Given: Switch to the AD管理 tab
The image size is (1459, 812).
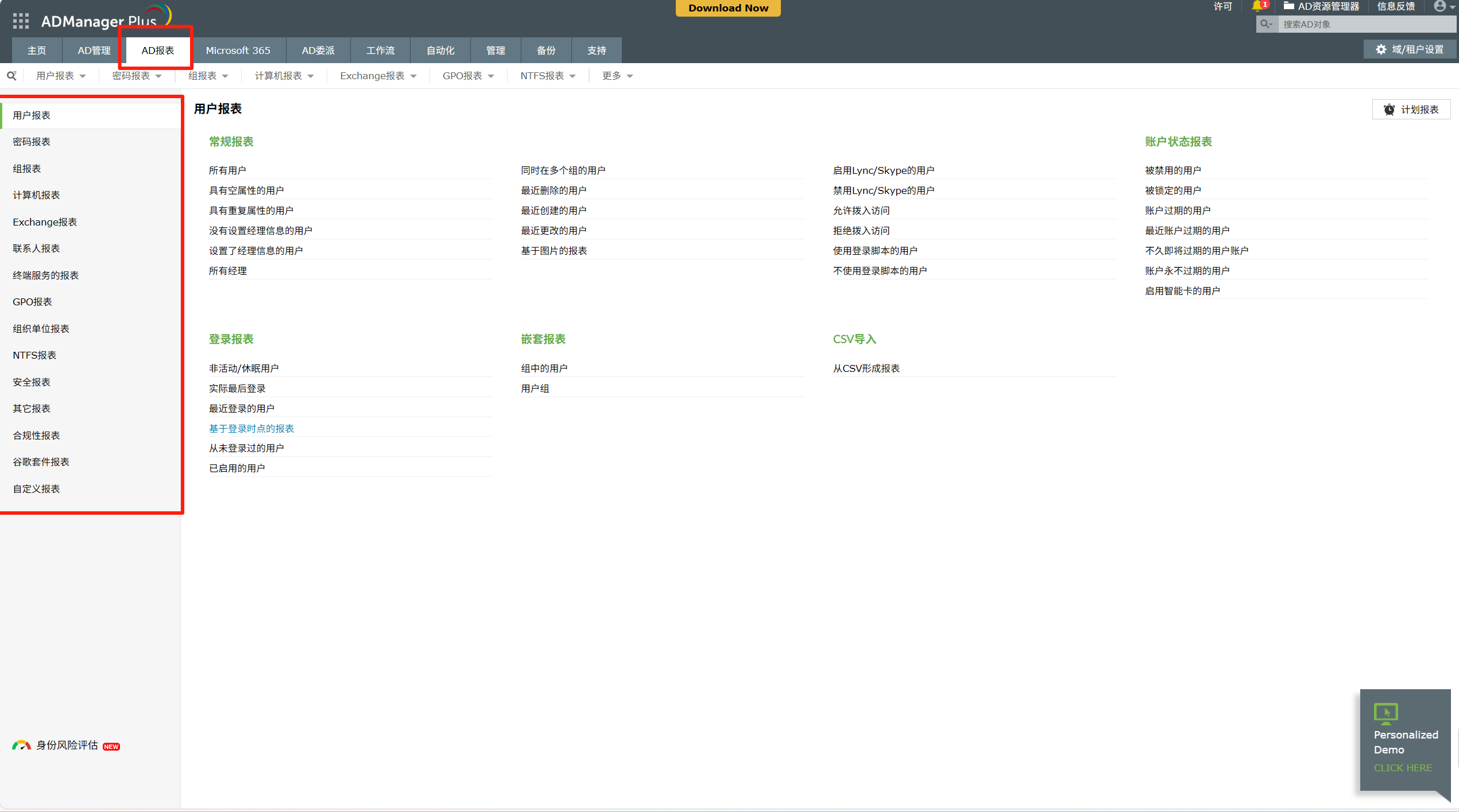Looking at the screenshot, I should pos(94,50).
